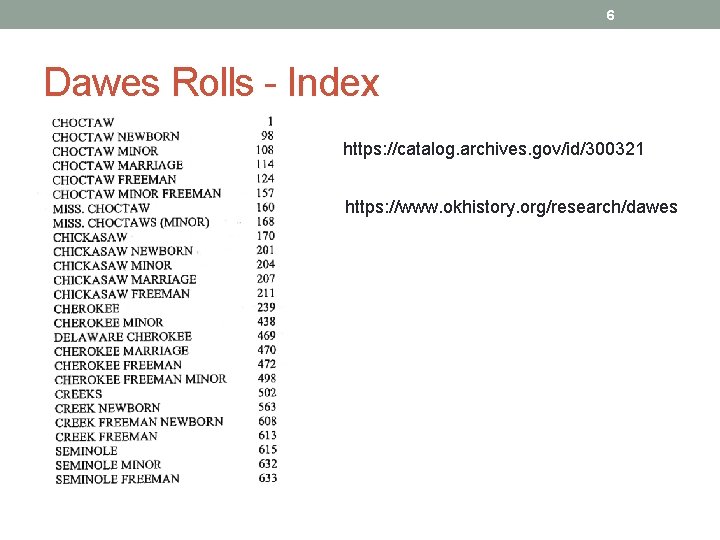The height and width of the screenshot is (540, 720).
Task: Select the CHOCTAW MINOR entry
Action: pyautogui.click(x=105, y=151)
